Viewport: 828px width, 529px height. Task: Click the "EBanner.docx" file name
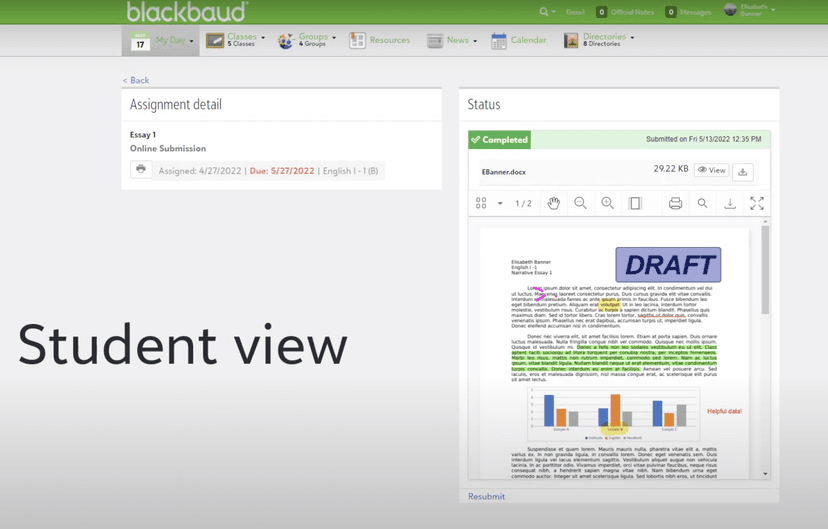click(x=503, y=172)
